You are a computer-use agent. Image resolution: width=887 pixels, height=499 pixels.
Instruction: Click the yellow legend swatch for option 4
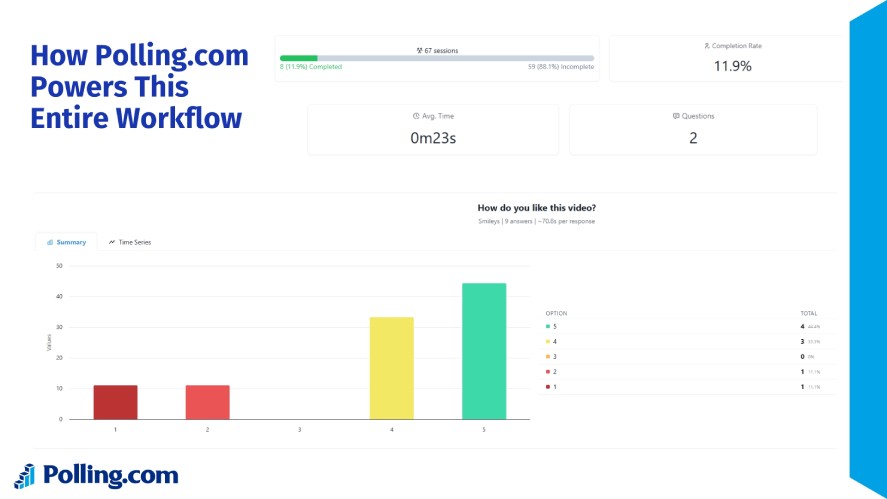548,342
